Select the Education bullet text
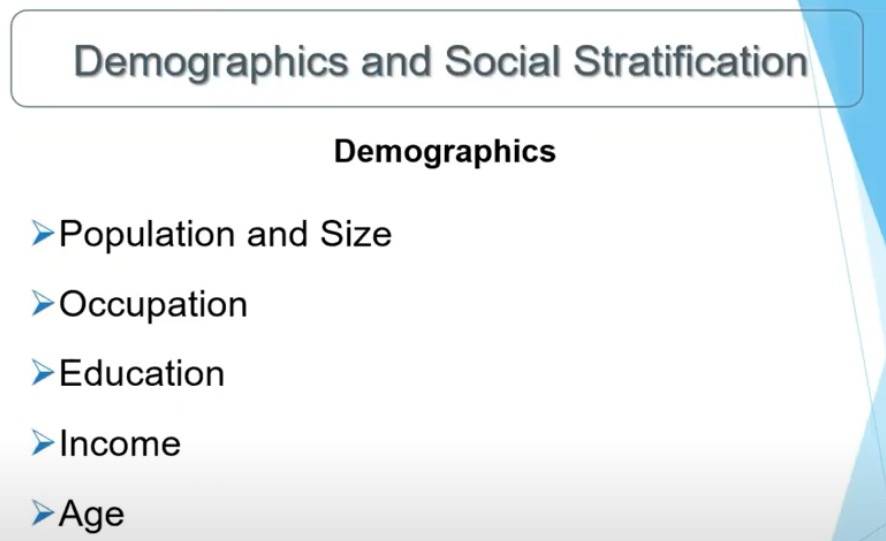 click(x=142, y=373)
